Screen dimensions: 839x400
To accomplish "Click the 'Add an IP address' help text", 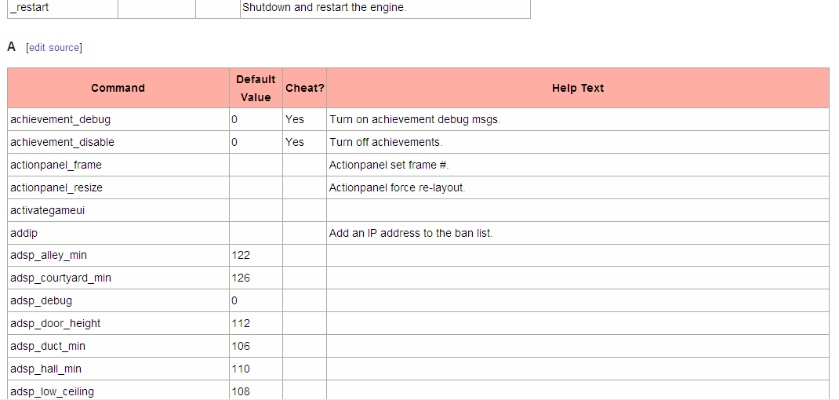I will click(x=411, y=233).
